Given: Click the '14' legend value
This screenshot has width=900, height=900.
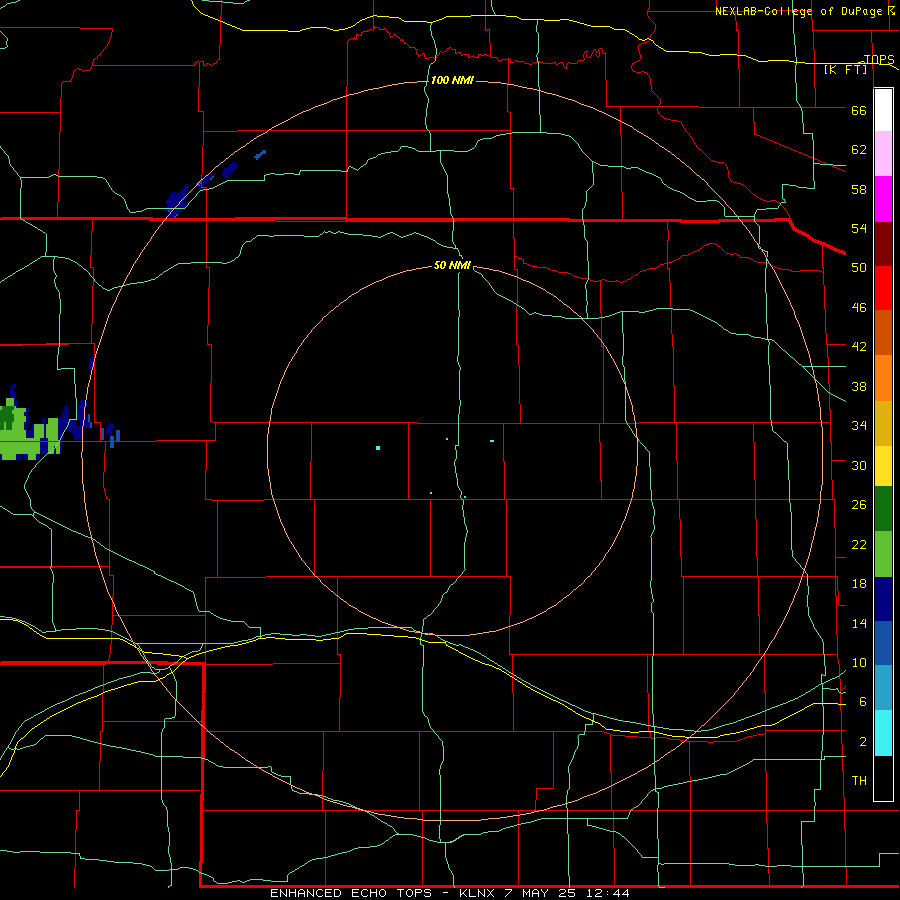Looking at the screenshot, I should pyautogui.click(x=859, y=623).
